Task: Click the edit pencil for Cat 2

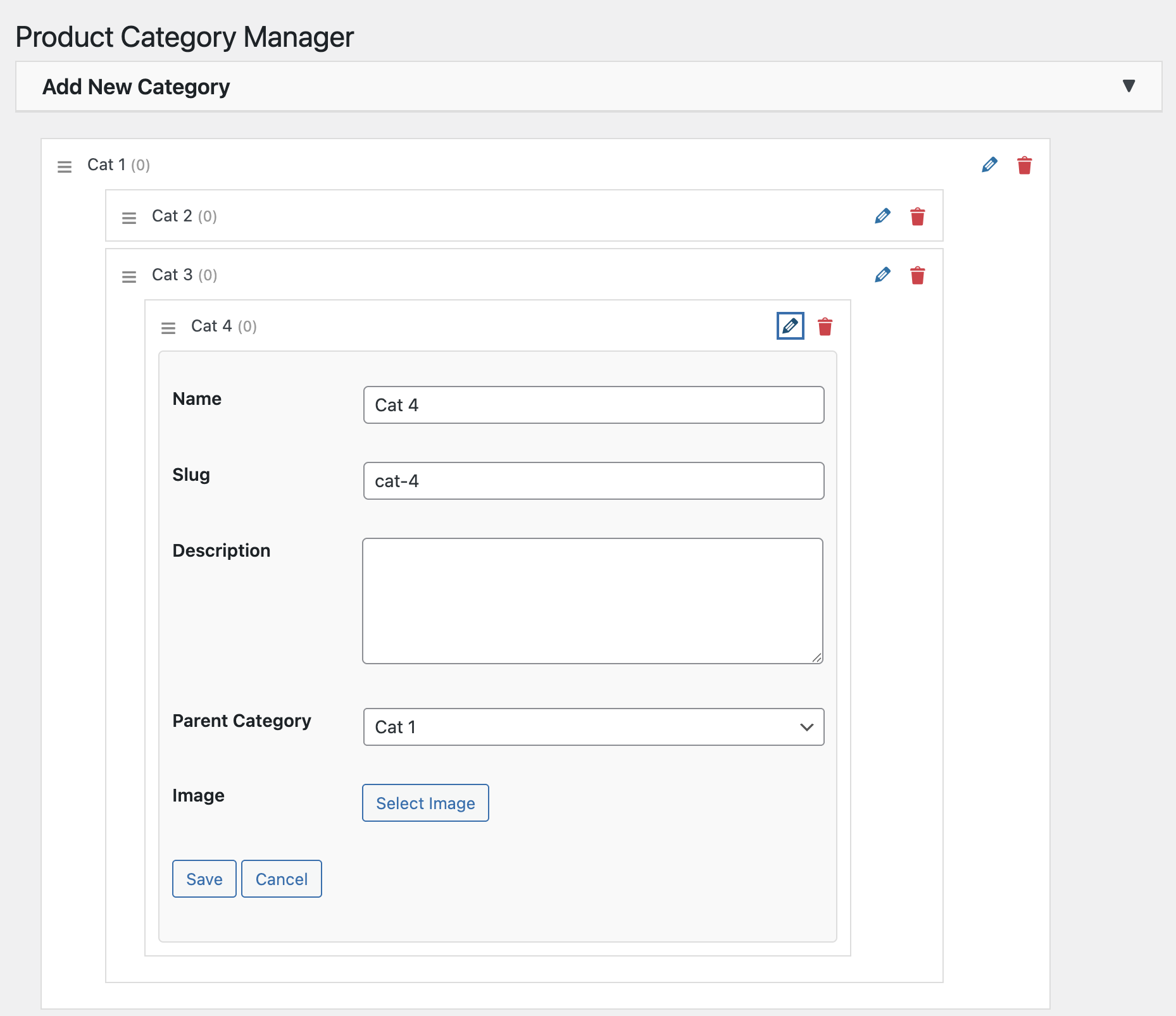Action: tap(882, 216)
